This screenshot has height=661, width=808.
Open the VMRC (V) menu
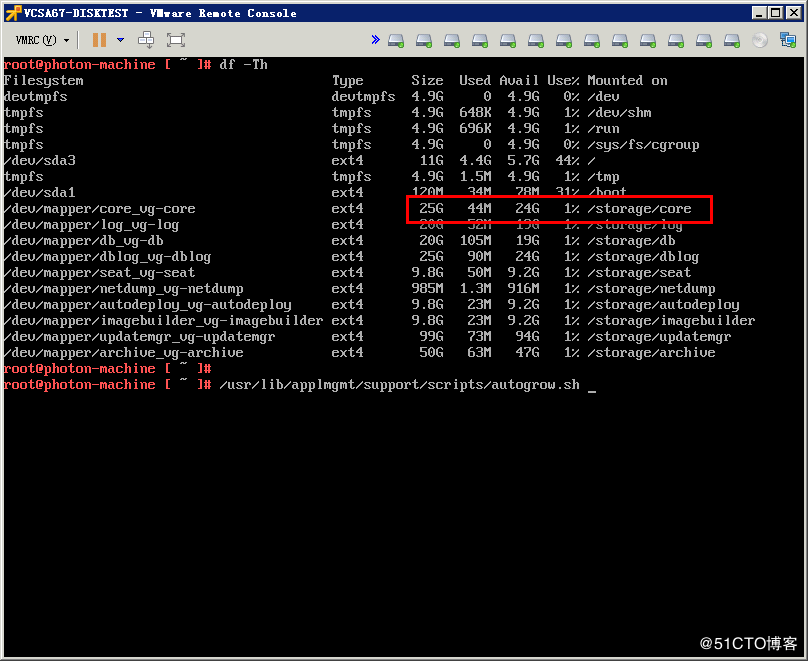42,40
